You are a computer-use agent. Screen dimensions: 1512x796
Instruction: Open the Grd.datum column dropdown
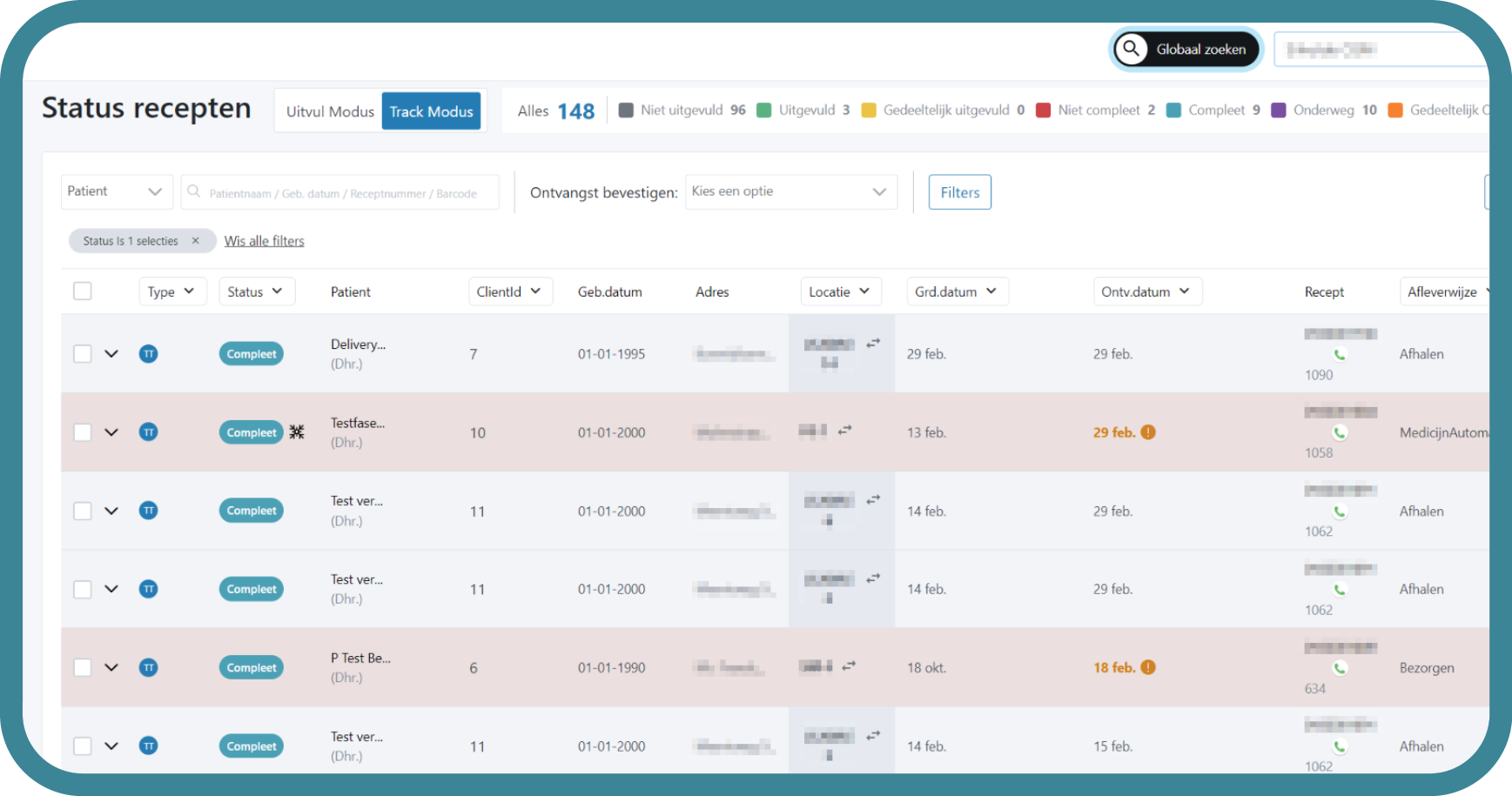(958, 291)
